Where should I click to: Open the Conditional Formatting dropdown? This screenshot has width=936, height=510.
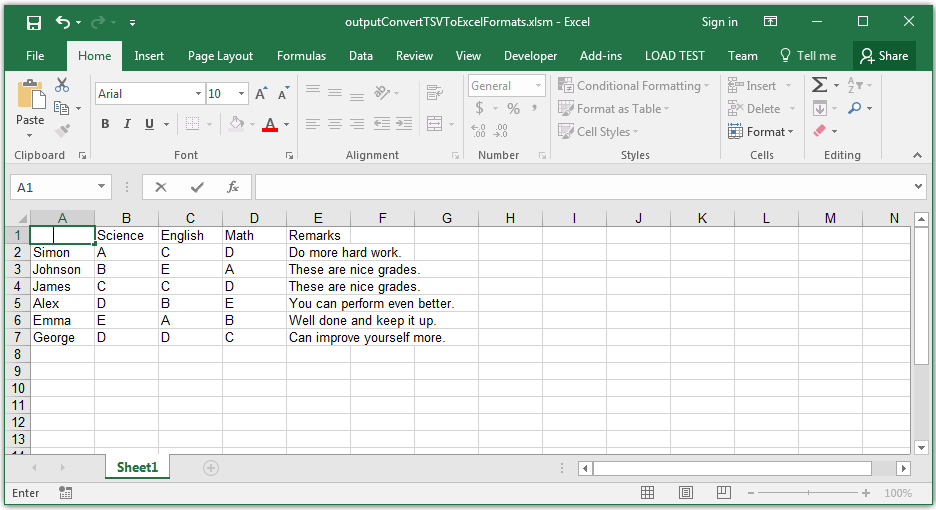tap(633, 85)
